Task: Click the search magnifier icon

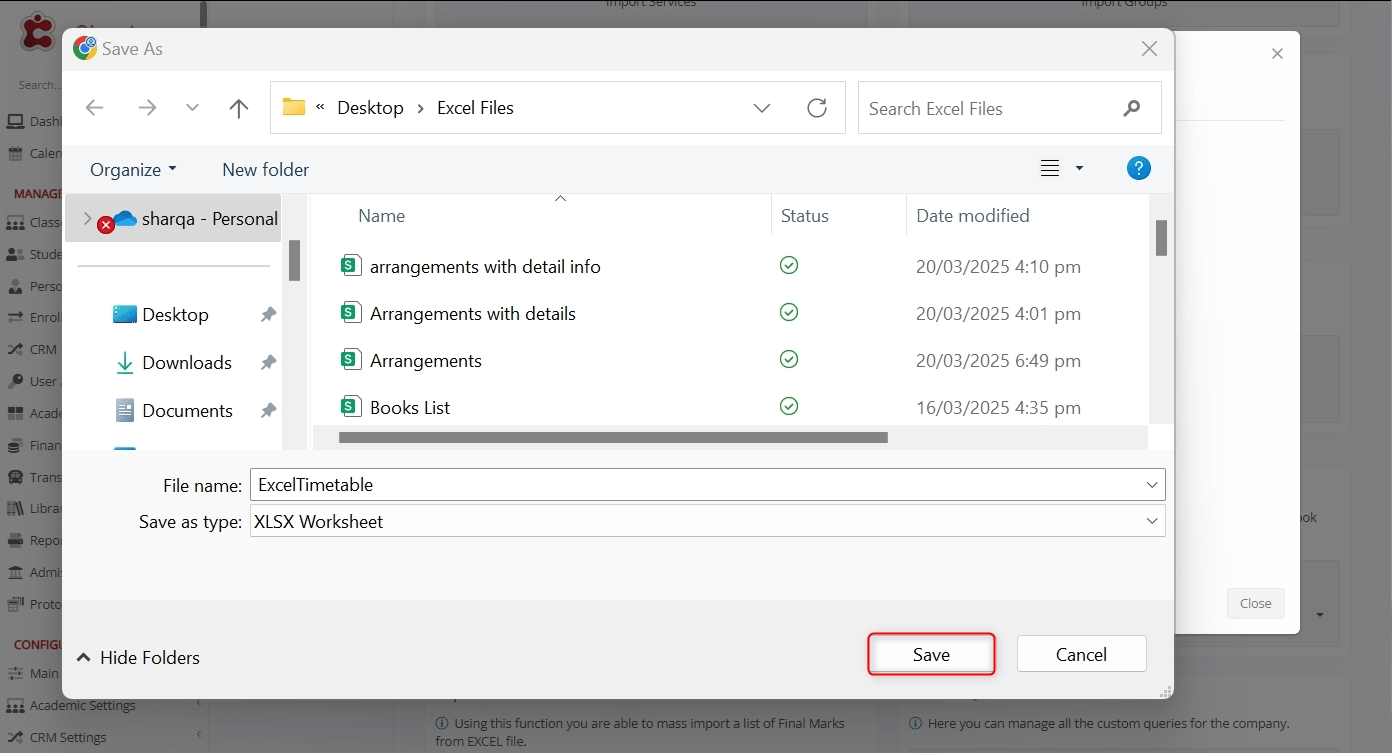Action: pos(1132,108)
